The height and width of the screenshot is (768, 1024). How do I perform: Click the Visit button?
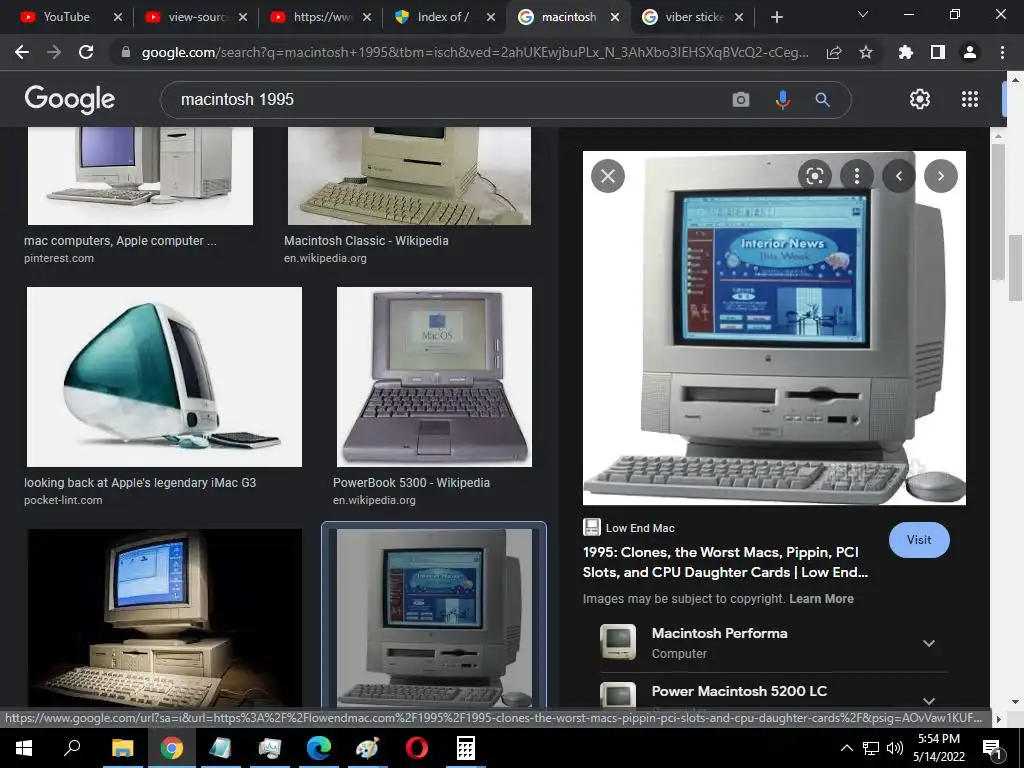919,540
